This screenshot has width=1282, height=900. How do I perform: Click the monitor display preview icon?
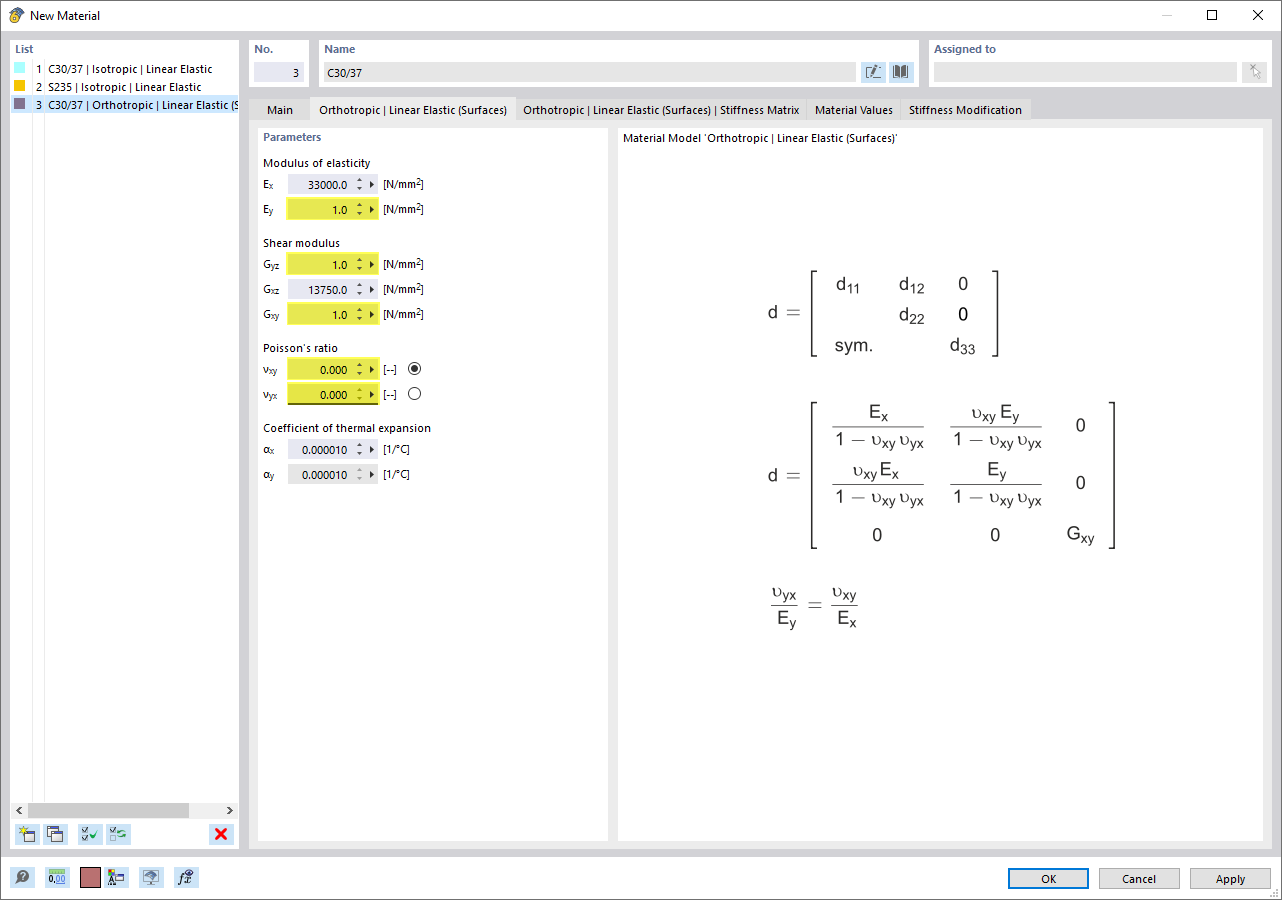(x=151, y=877)
